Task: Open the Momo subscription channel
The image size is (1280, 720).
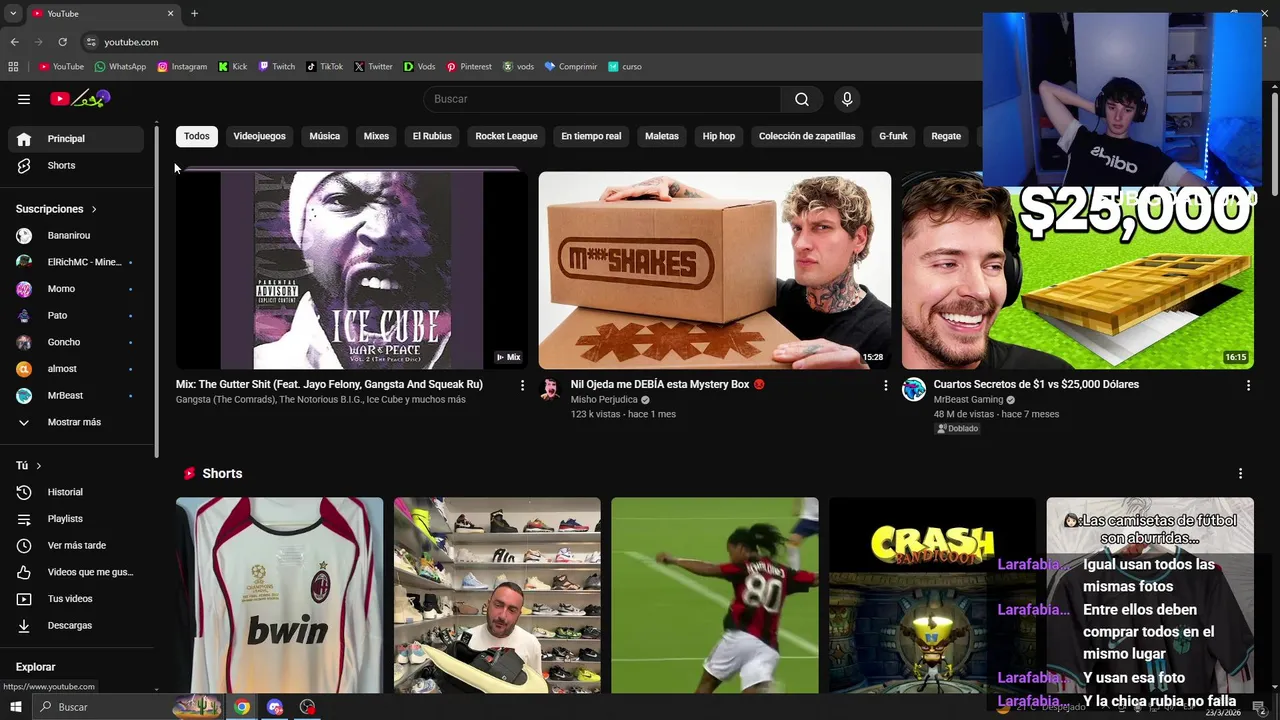Action: [76, 289]
